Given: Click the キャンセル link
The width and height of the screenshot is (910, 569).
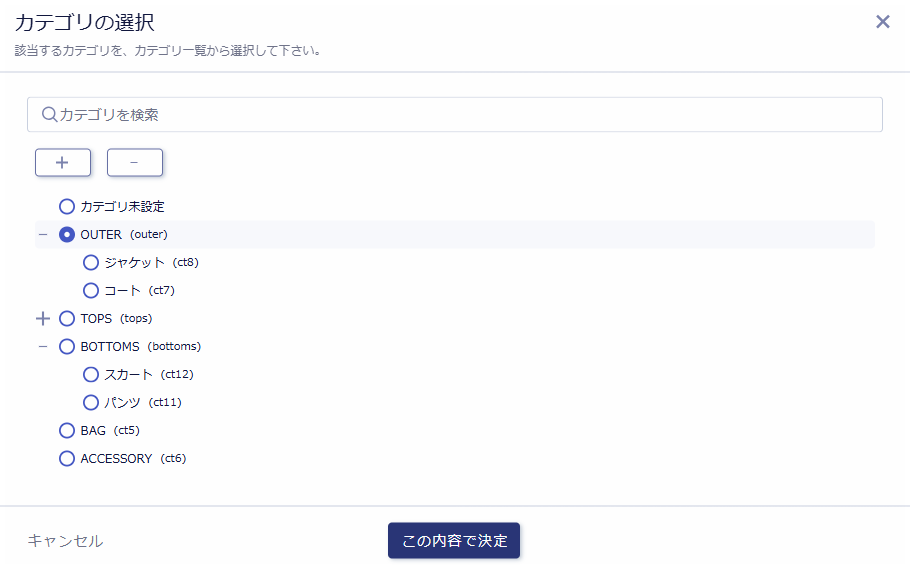Looking at the screenshot, I should tap(65, 541).
